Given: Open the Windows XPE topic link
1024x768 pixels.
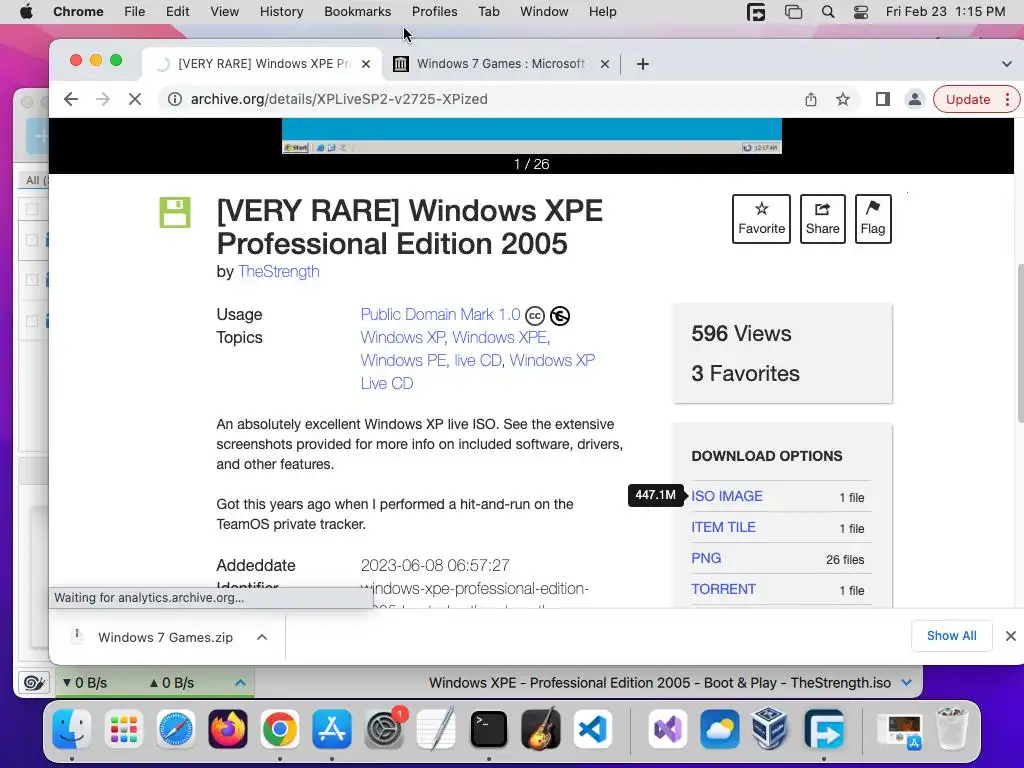Looking at the screenshot, I should tap(500, 338).
